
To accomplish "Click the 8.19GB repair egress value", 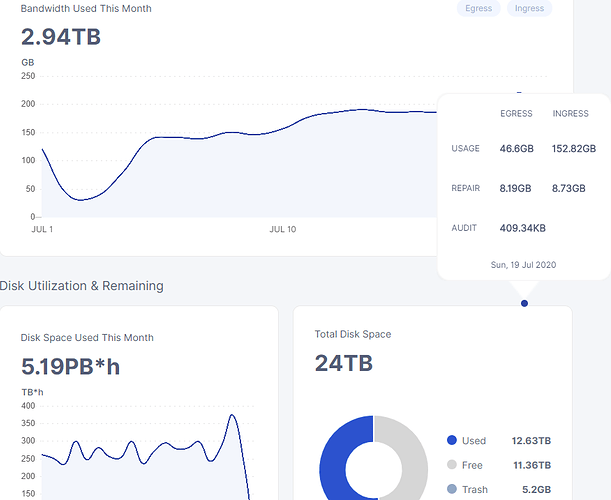I will (x=517, y=188).
